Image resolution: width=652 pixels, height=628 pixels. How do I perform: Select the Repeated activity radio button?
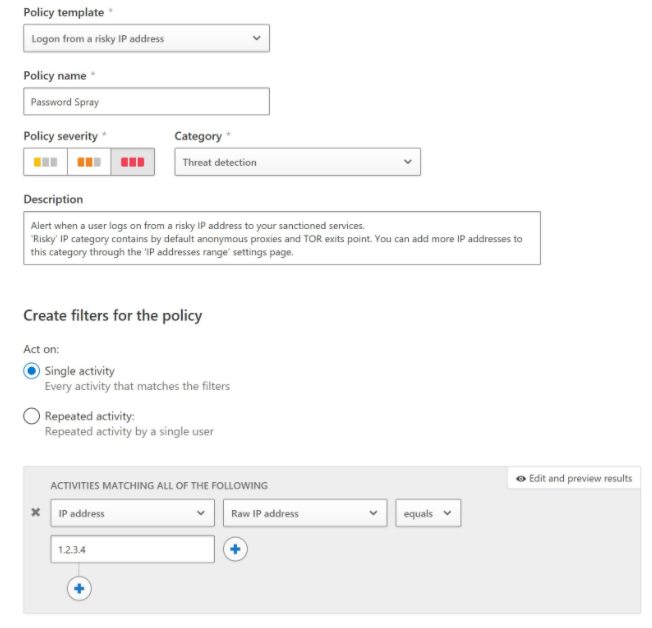tap(32, 416)
